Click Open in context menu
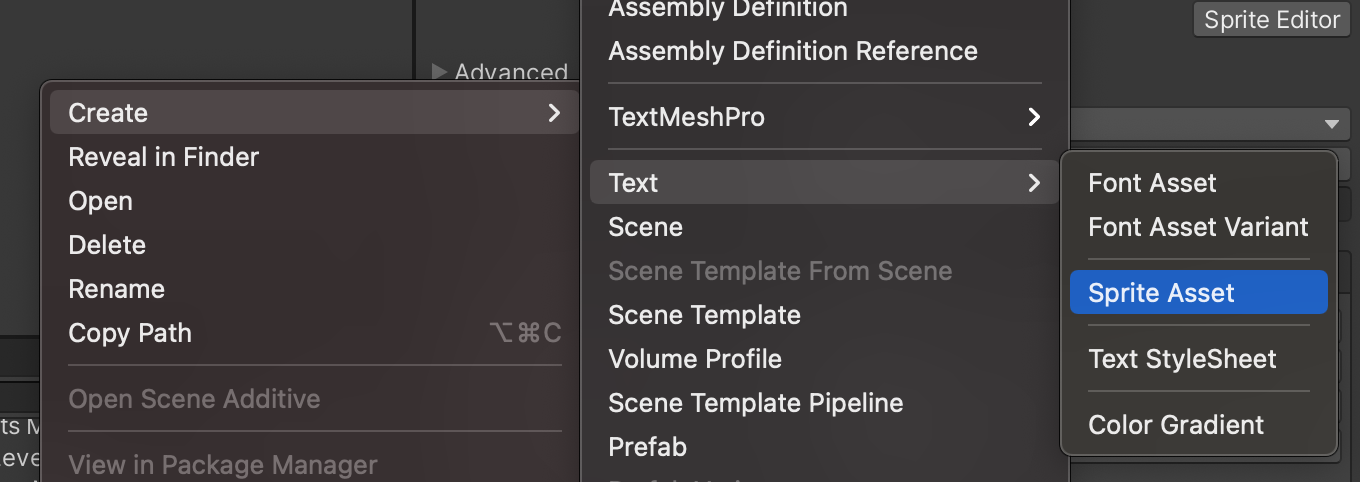The width and height of the screenshot is (1360, 482). click(x=100, y=201)
